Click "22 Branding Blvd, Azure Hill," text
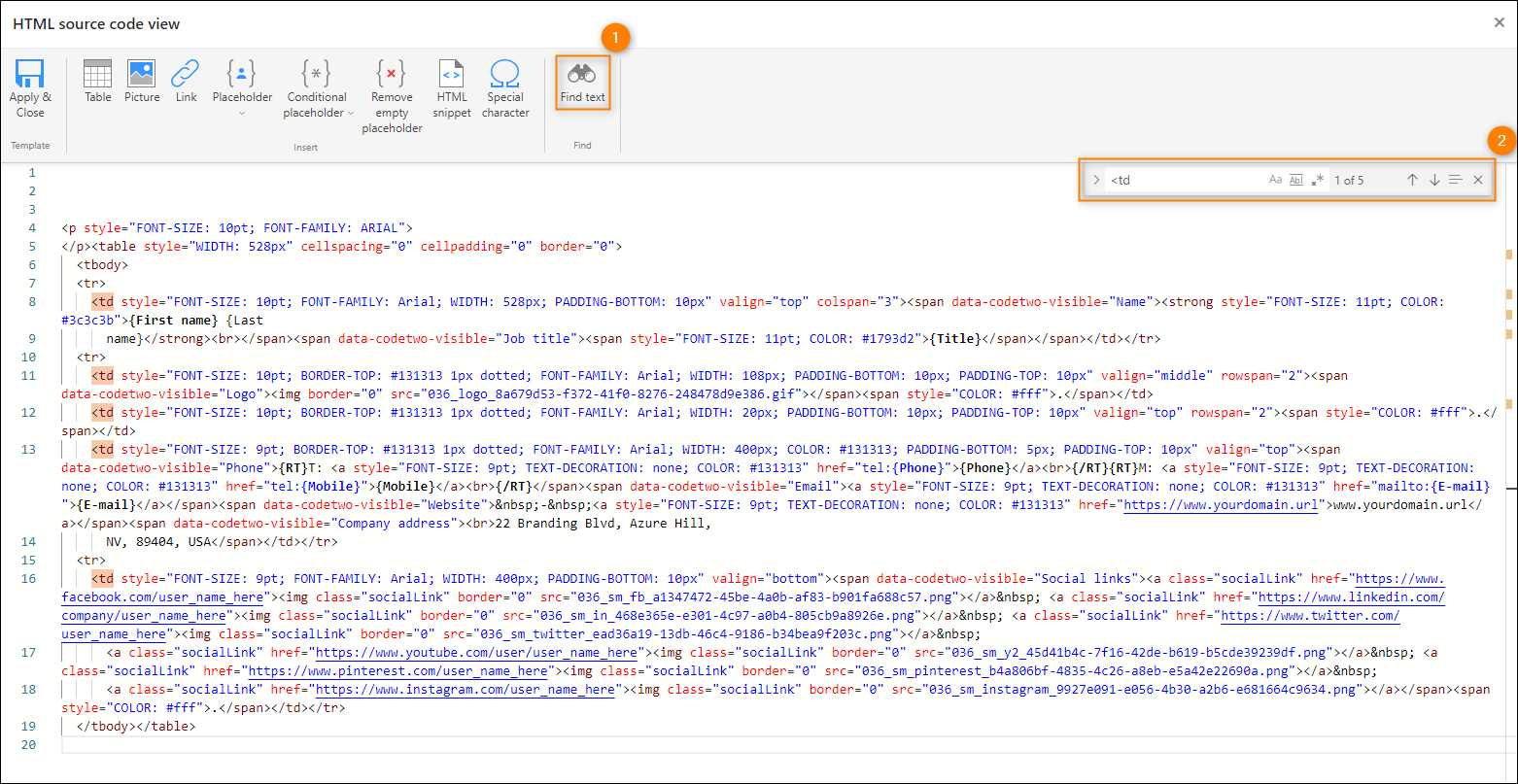 tap(604, 524)
